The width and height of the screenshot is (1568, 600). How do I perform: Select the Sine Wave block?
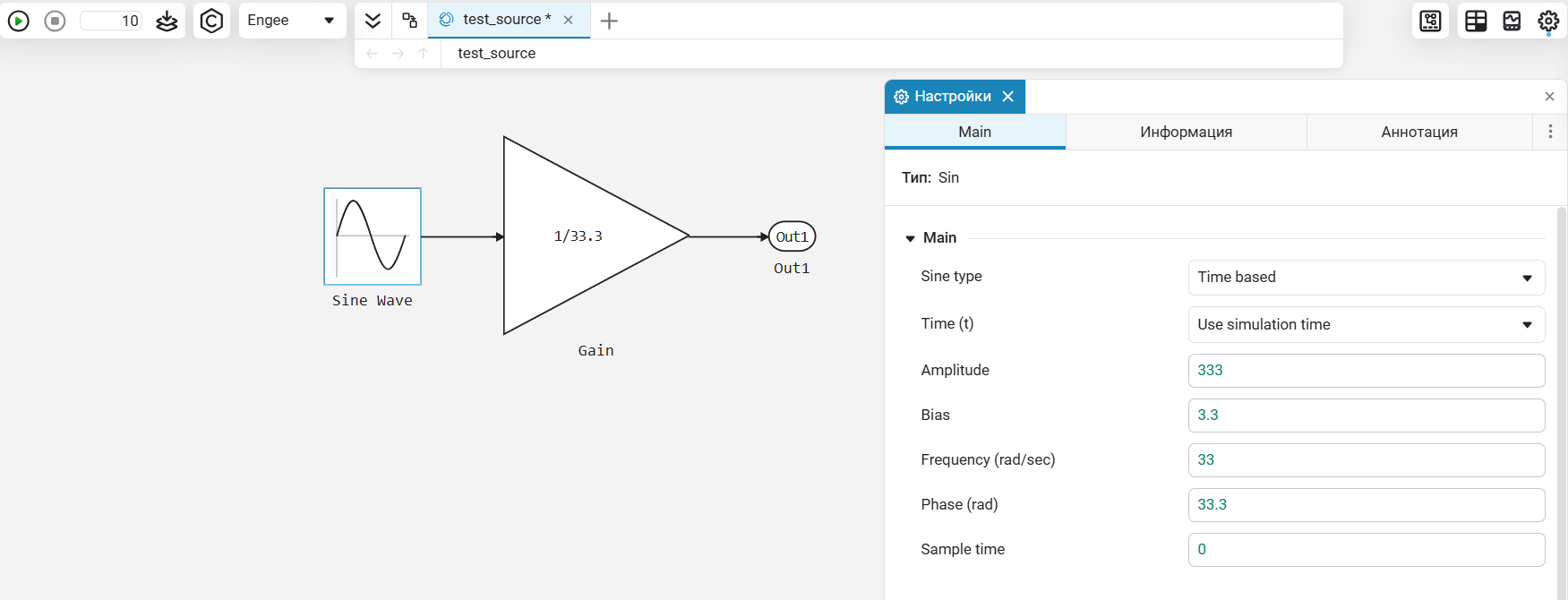pos(373,236)
